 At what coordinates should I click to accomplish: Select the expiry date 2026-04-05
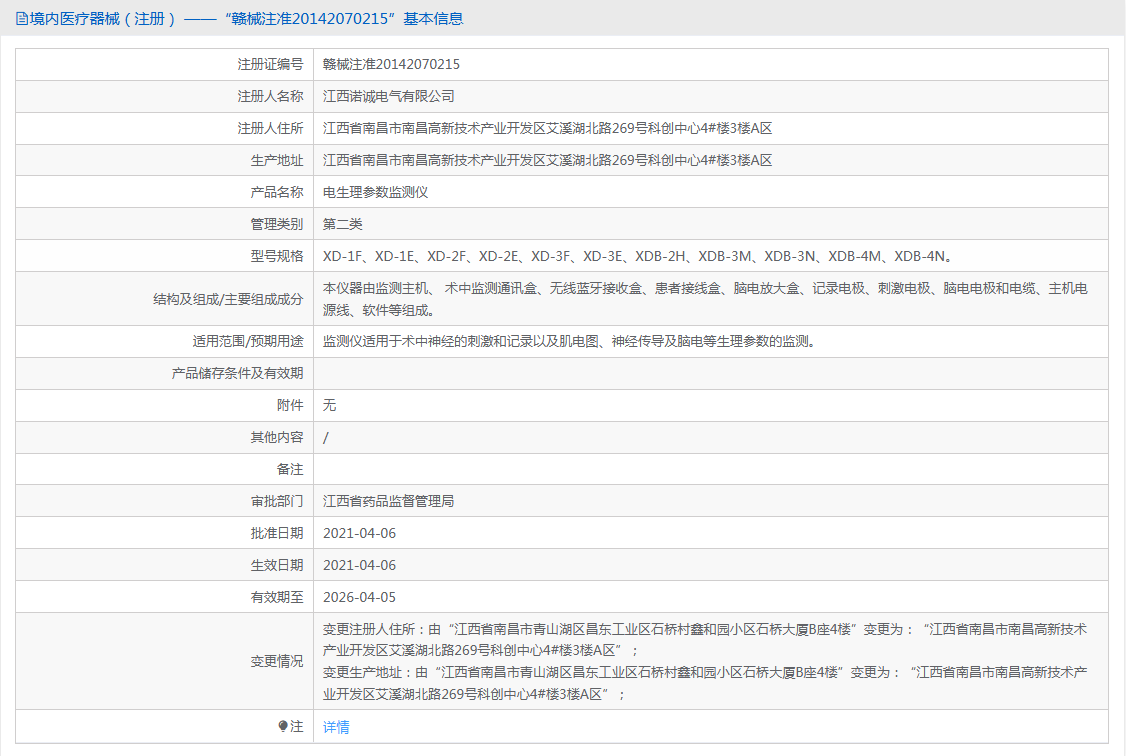[360, 597]
